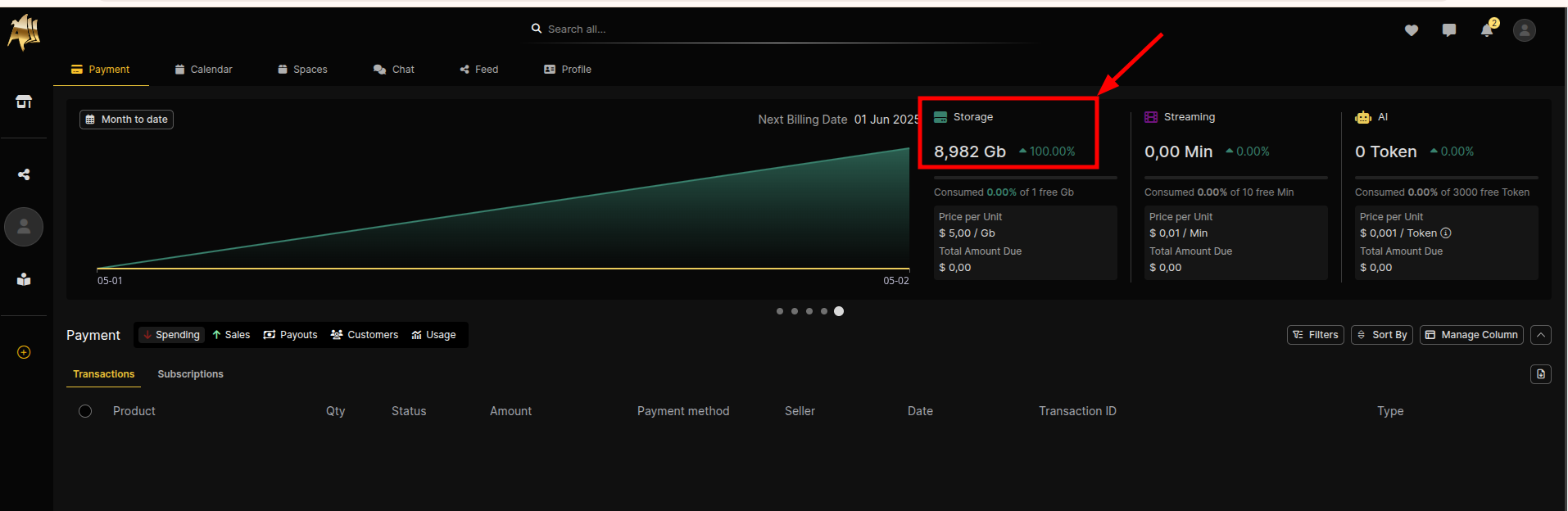
Task: Click the book reader sidebar icon
Action: point(24,279)
